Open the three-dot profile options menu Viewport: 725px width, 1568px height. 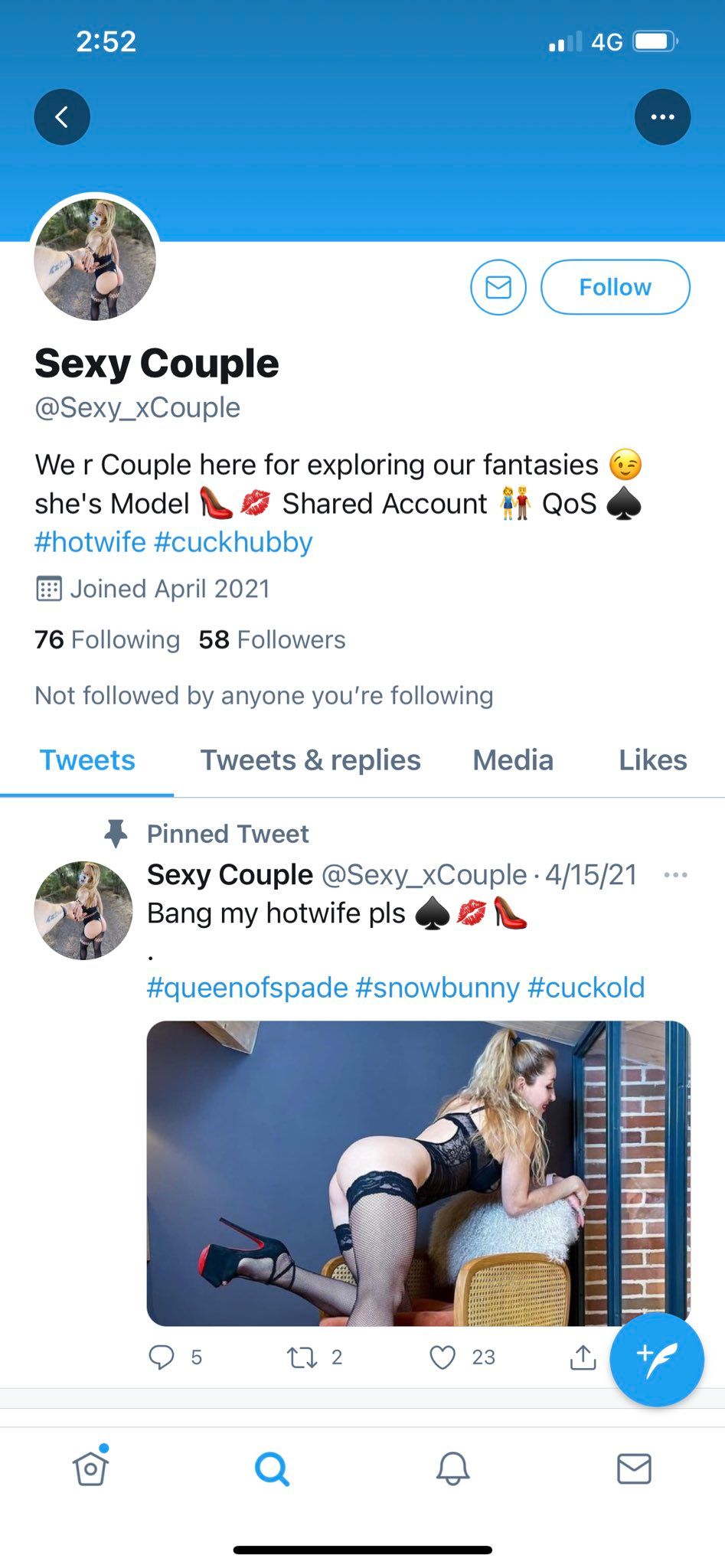662,117
